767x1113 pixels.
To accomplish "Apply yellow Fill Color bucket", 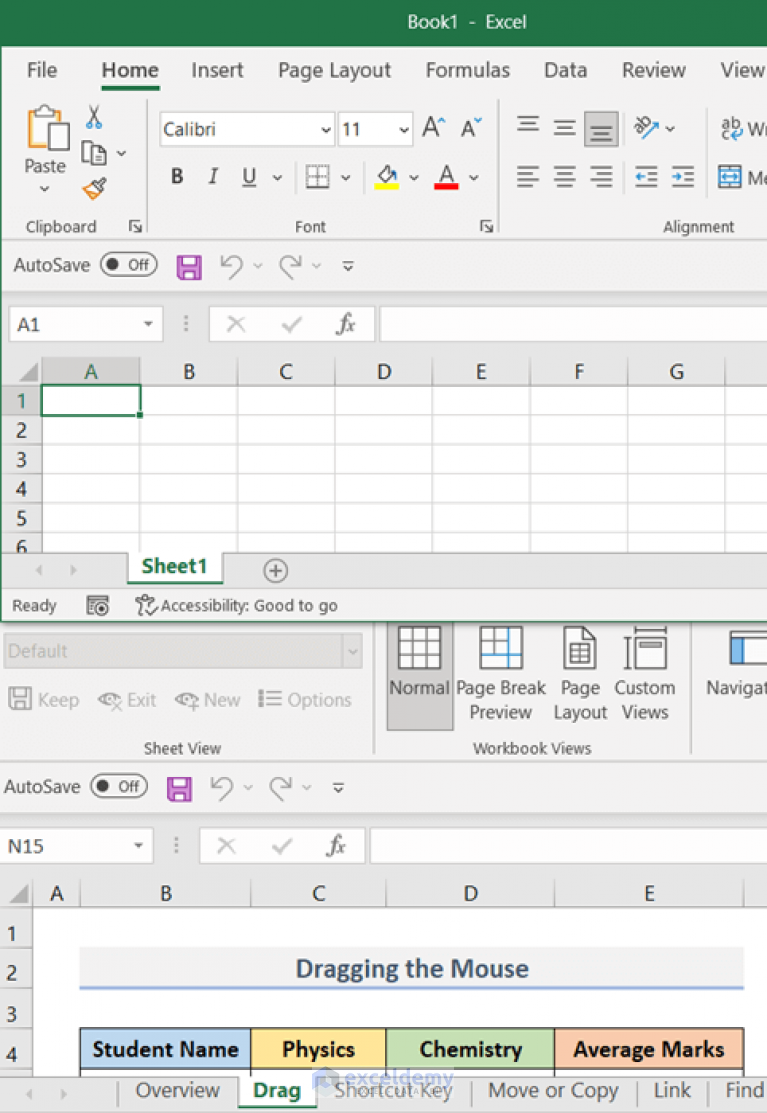I will [x=387, y=176].
